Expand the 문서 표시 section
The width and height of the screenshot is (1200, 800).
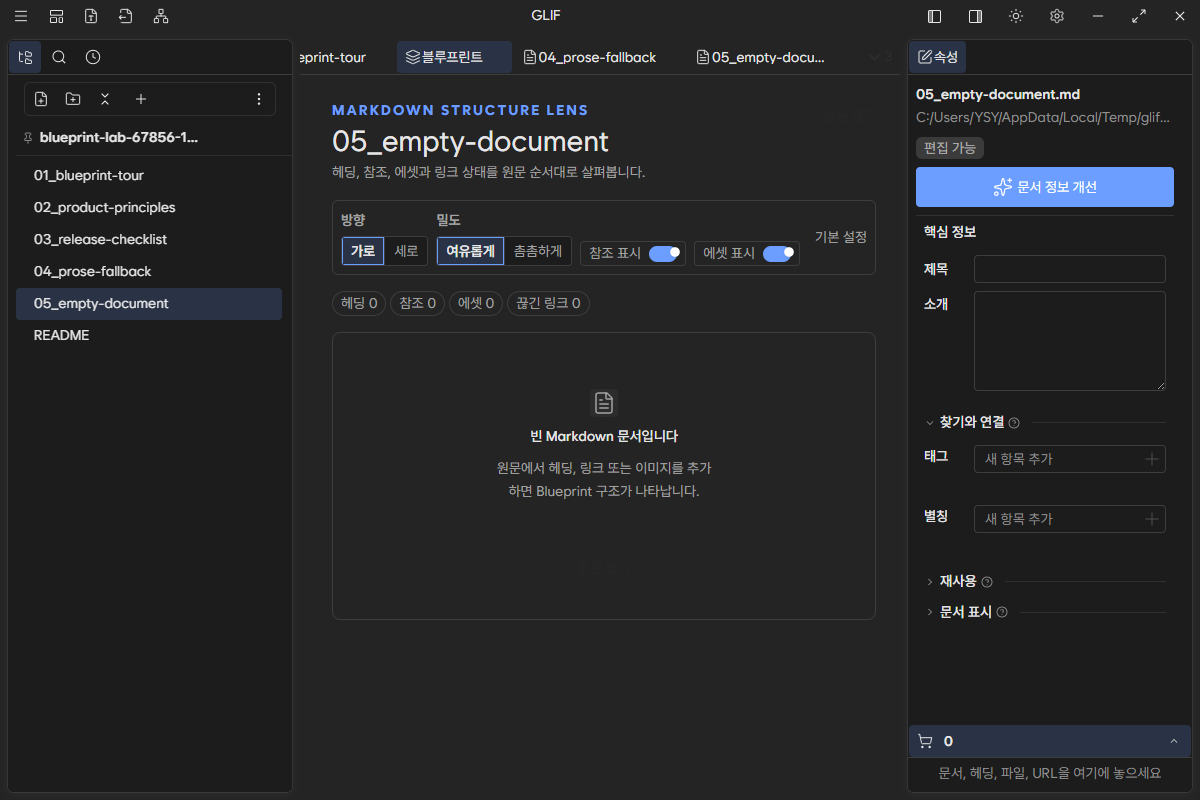click(x=930, y=612)
